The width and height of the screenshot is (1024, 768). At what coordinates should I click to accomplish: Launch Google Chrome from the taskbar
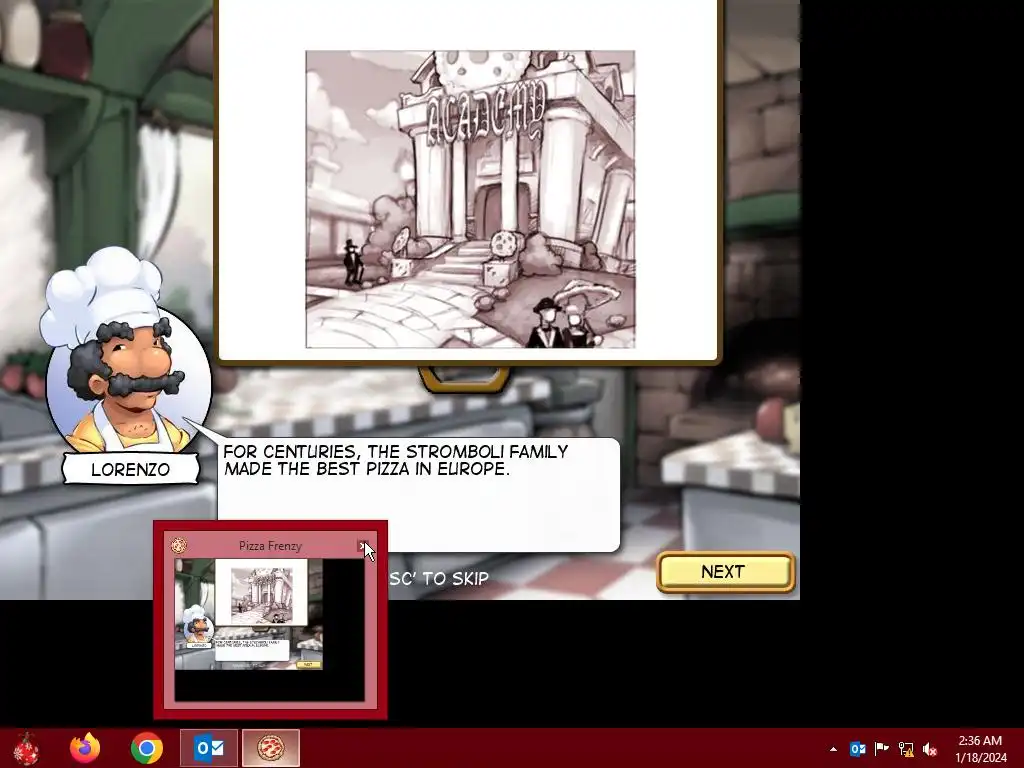(x=147, y=748)
